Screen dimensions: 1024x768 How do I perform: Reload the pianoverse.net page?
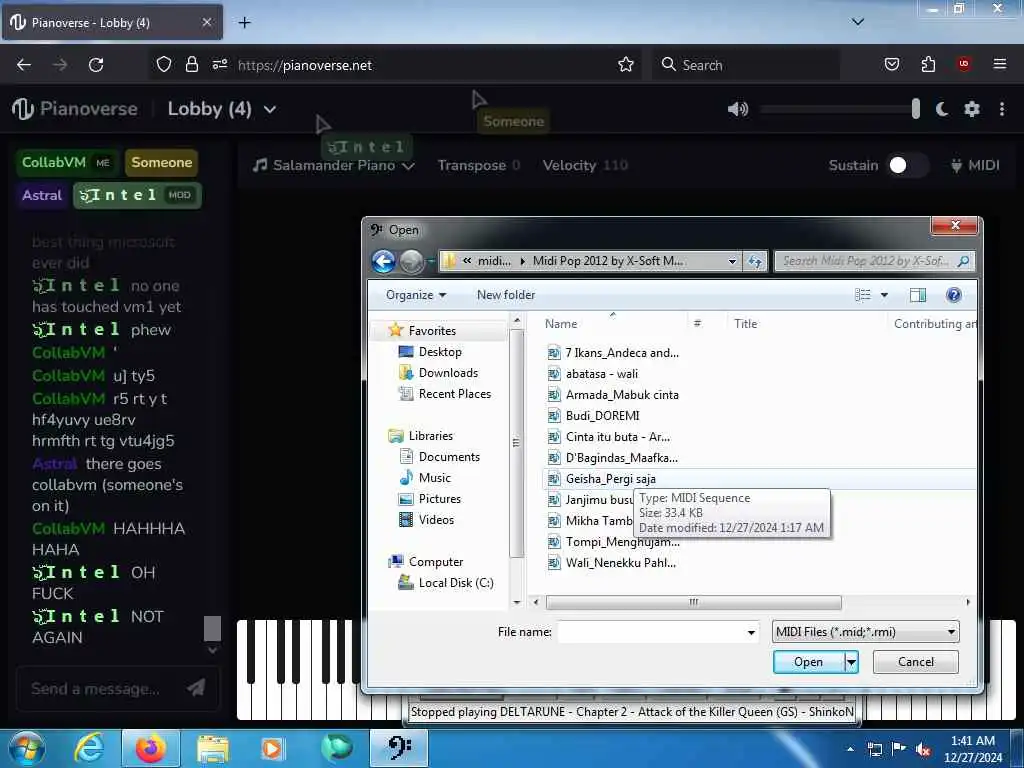(x=96, y=65)
